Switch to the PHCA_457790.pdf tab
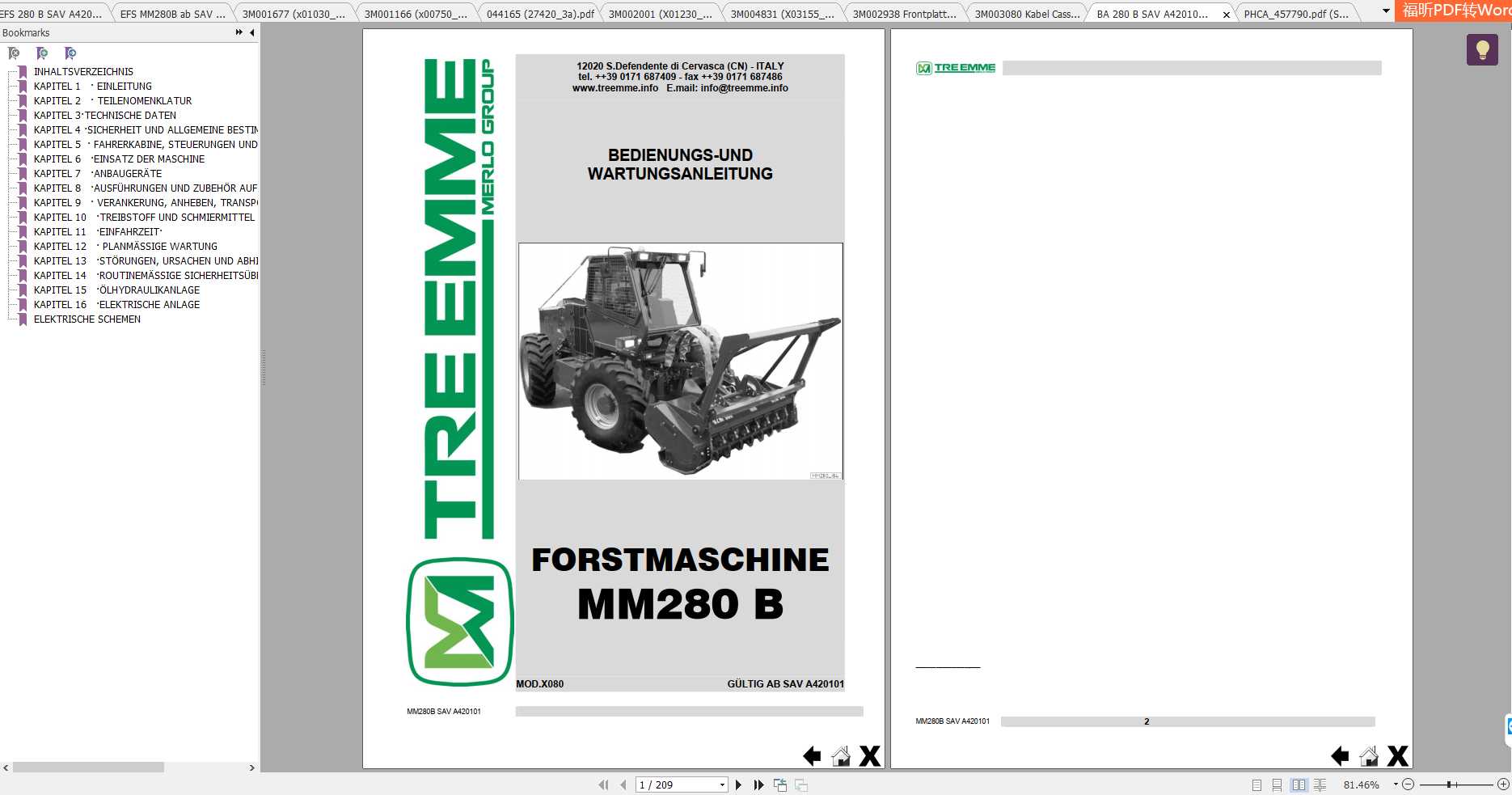The width and height of the screenshot is (1512, 795). coord(1294,13)
